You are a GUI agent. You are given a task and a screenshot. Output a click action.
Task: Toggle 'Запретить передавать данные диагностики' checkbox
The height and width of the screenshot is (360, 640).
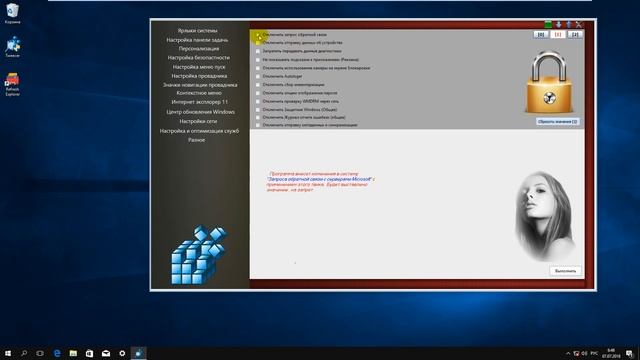point(258,51)
